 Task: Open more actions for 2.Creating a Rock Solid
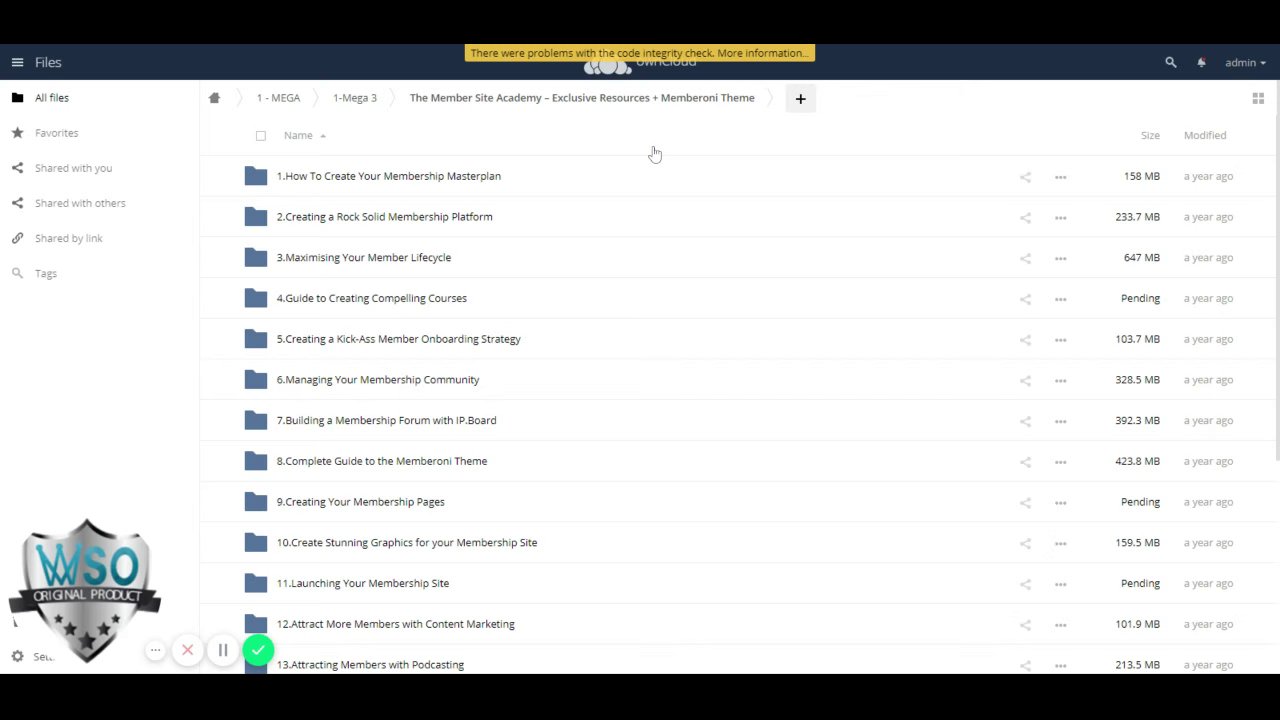[x=1060, y=218]
